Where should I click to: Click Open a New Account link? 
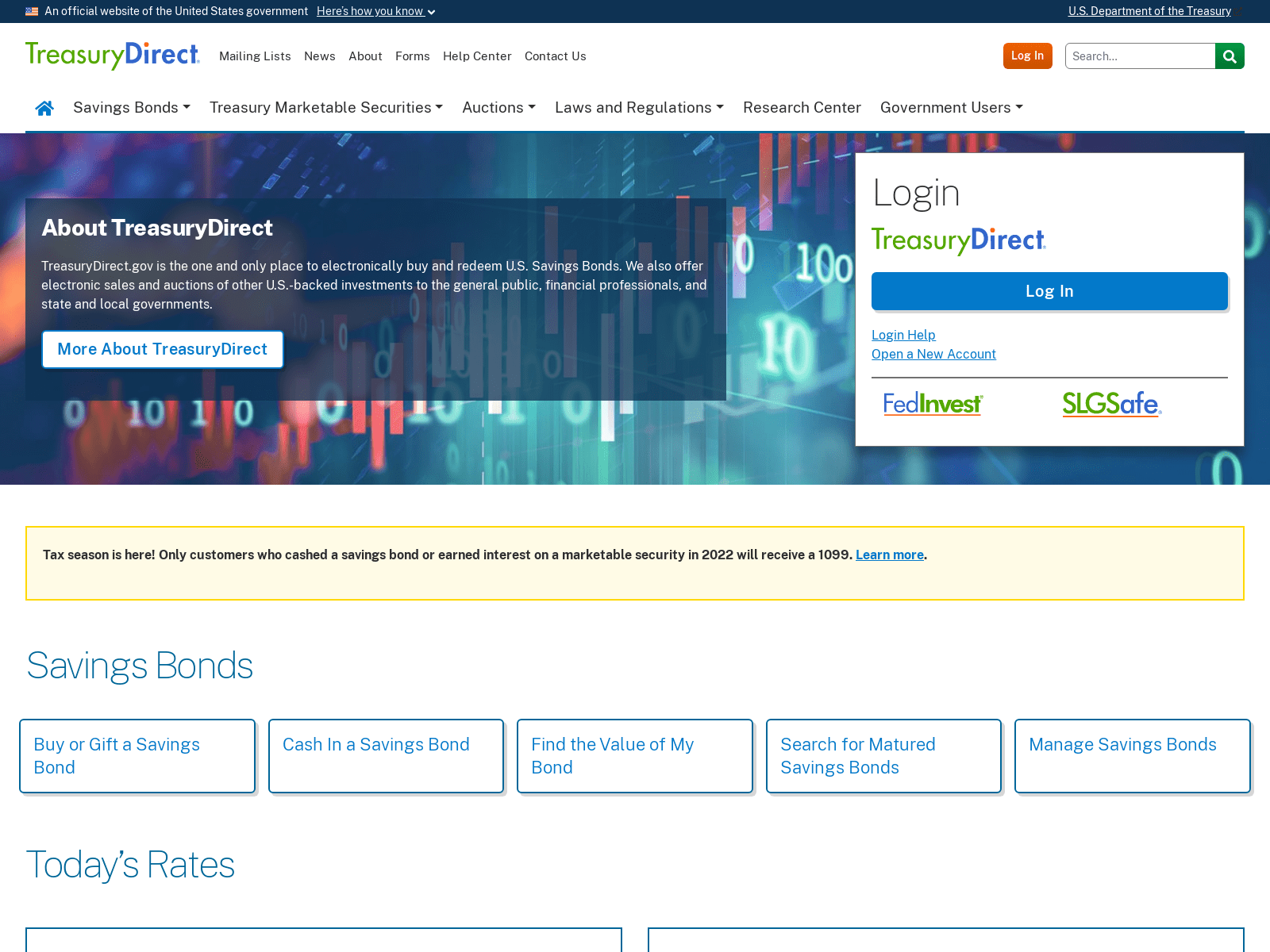pyautogui.click(x=933, y=354)
